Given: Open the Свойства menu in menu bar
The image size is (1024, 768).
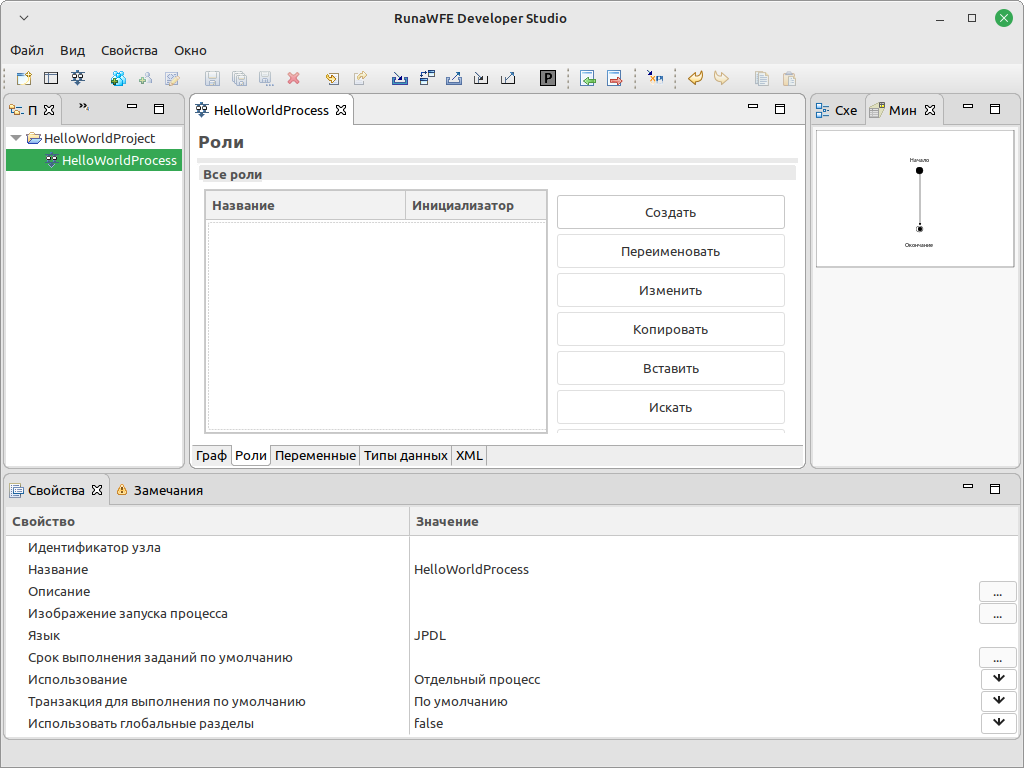Looking at the screenshot, I should tap(129, 50).
